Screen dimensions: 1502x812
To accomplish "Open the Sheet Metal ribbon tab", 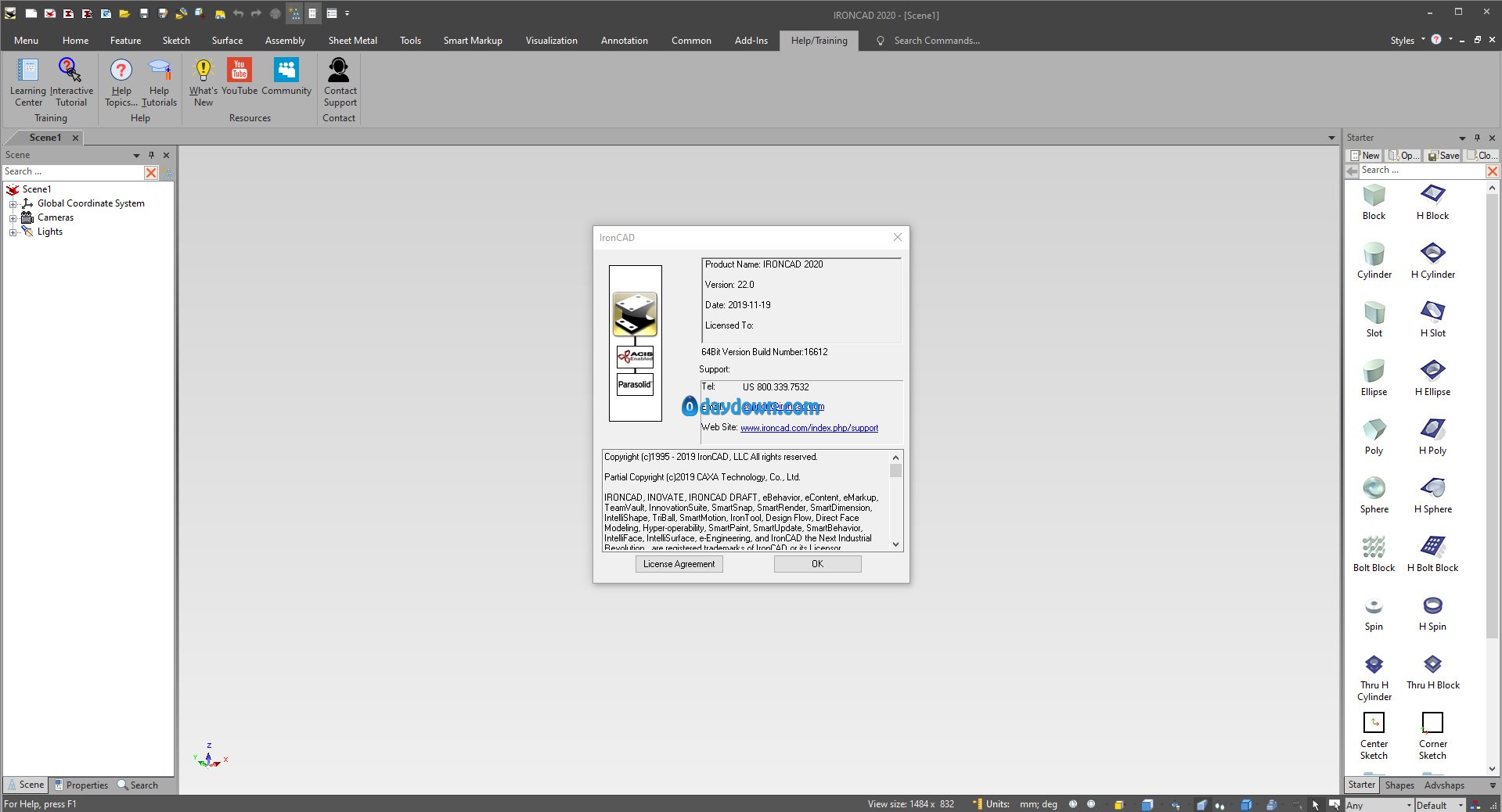I will pyautogui.click(x=352, y=40).
